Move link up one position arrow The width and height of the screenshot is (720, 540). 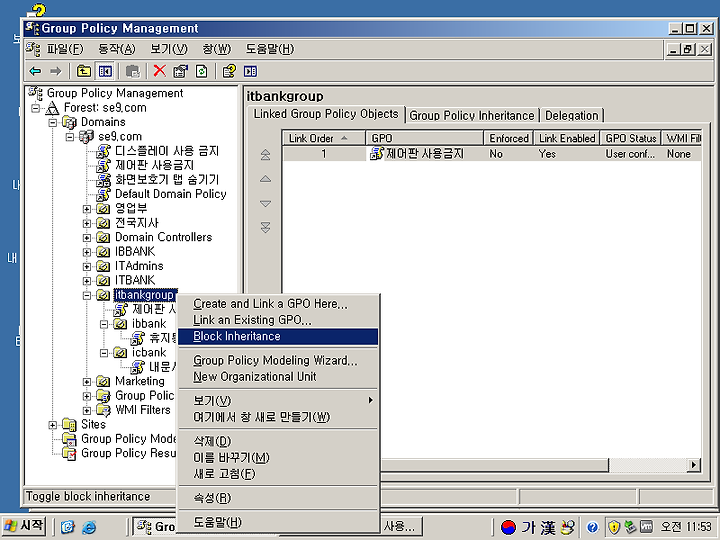coord(265,179)
